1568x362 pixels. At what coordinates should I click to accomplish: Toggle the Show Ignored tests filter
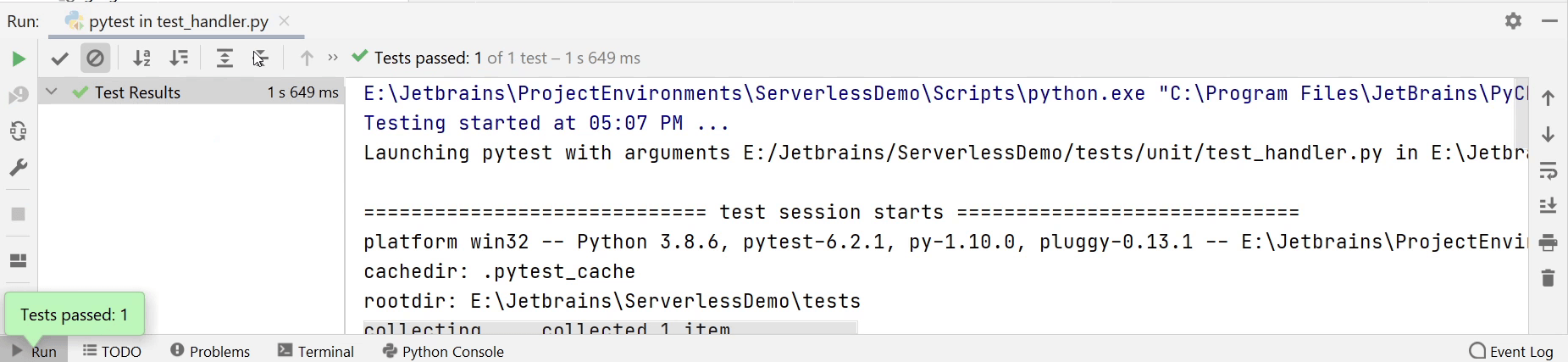click(96, 58)
